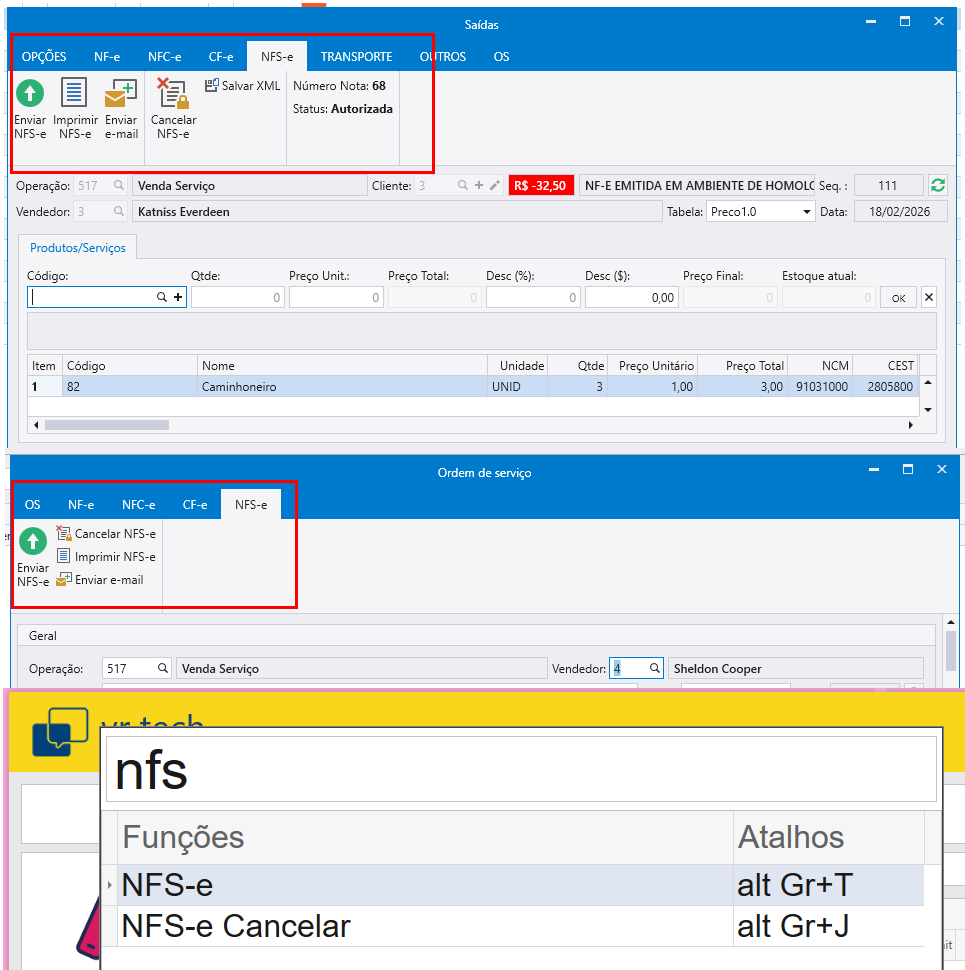Click Enviar e-mail icon in Saídas ribbon
The width and height of the screenshot is (965, 970).
(121, 95)
